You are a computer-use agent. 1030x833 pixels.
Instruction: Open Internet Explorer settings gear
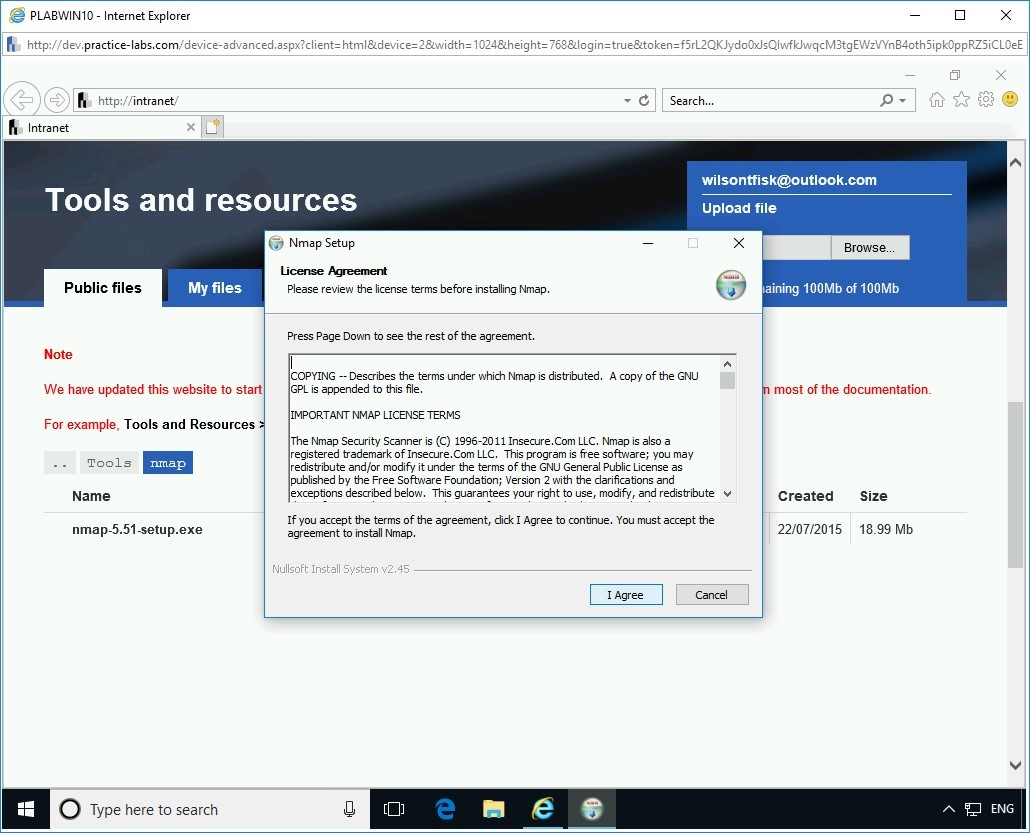coord(986,99)
